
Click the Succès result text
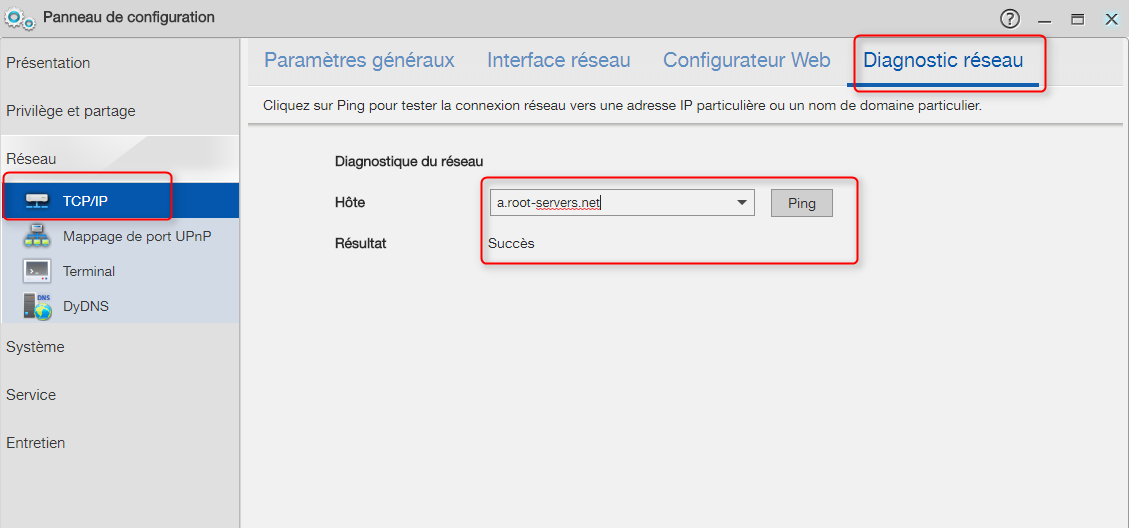[x=511, y=243]
